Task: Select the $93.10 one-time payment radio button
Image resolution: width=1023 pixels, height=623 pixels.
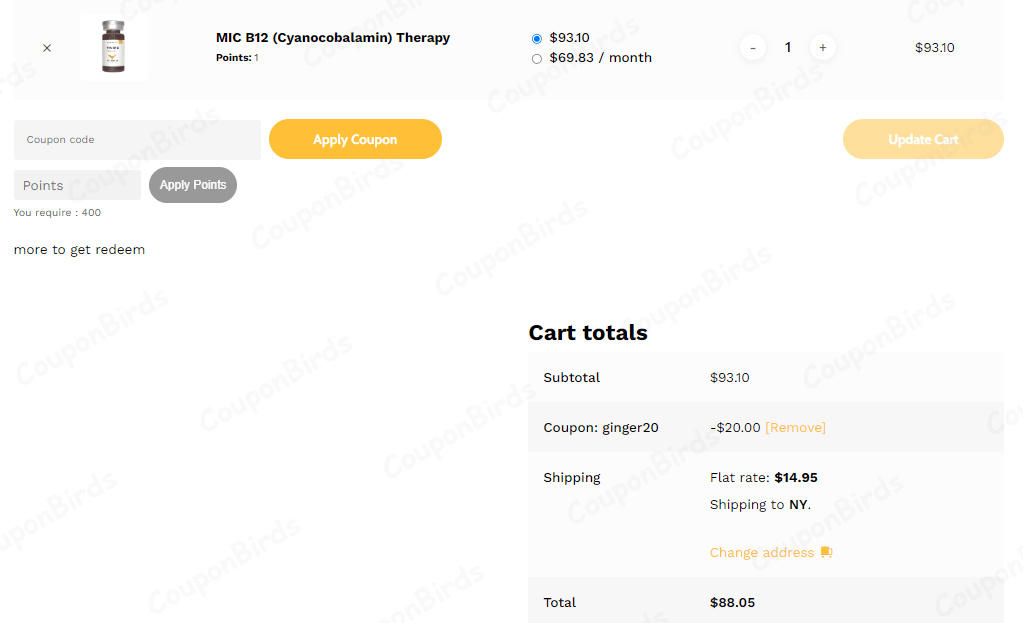Action: coord(536,37)
